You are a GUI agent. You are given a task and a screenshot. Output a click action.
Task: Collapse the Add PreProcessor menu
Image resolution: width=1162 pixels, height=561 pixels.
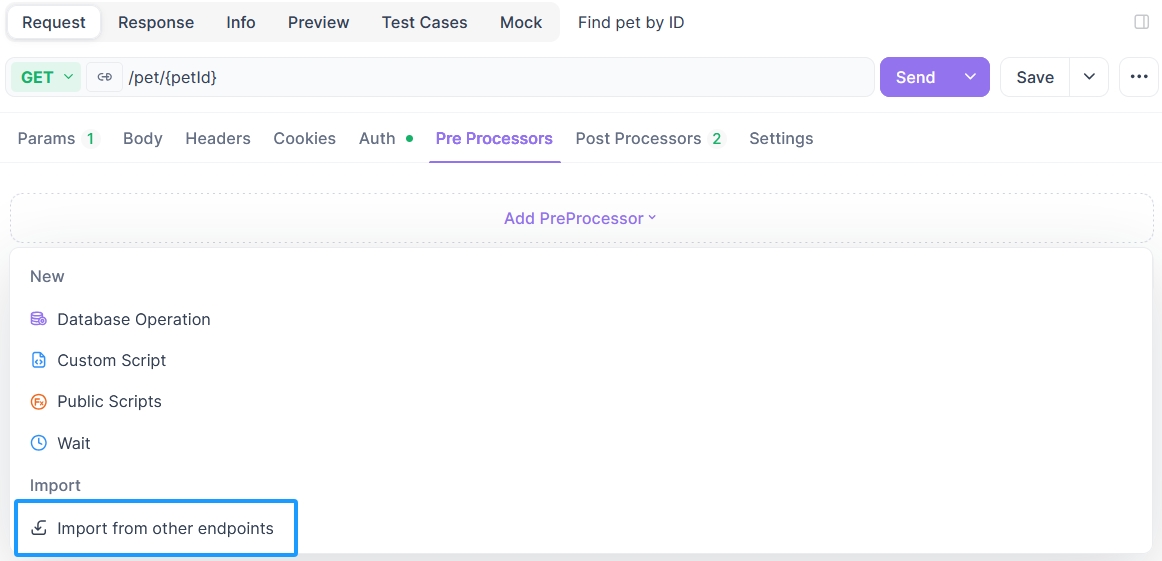click(580, 218)
